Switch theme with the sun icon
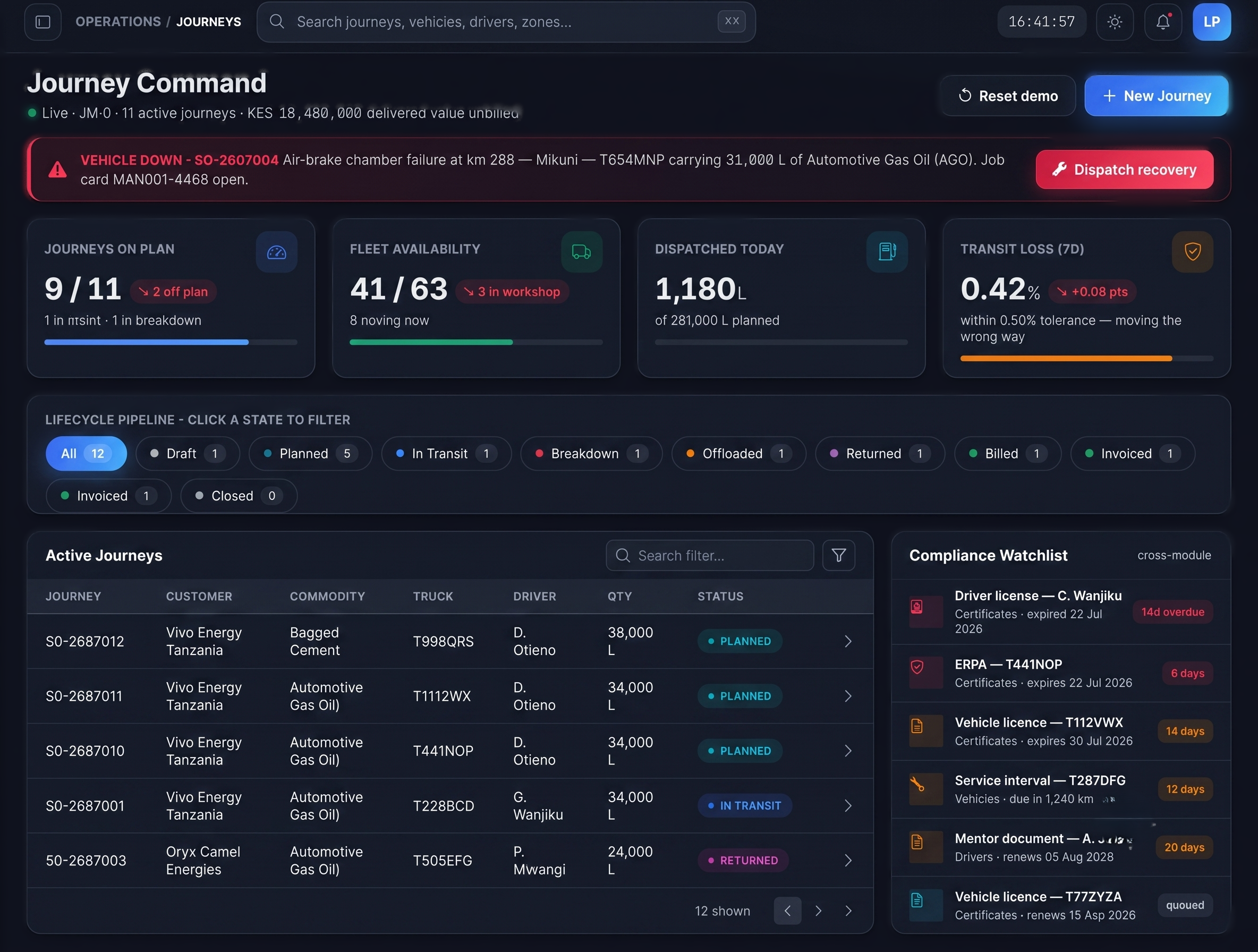The height and width of the screenshot is (952, 1258). (1114, 22)
